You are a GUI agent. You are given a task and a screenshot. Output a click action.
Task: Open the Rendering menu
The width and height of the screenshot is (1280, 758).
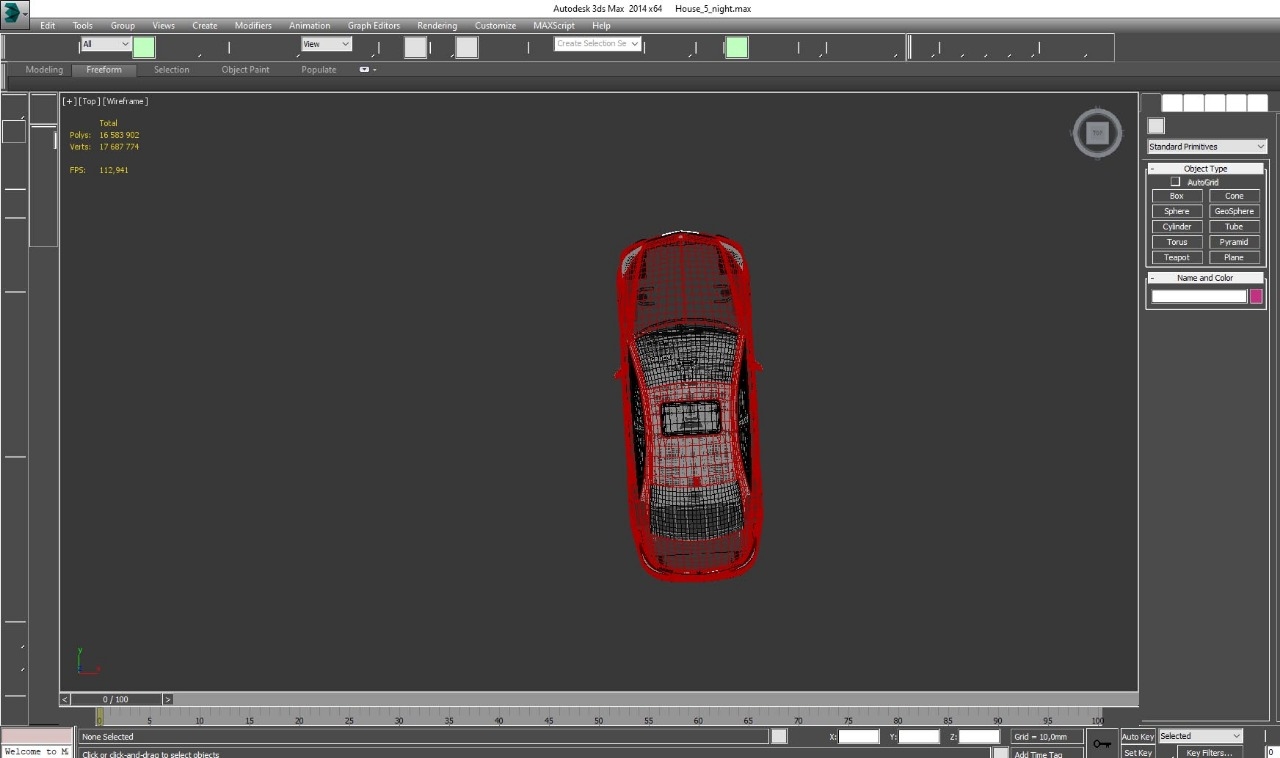437,25
